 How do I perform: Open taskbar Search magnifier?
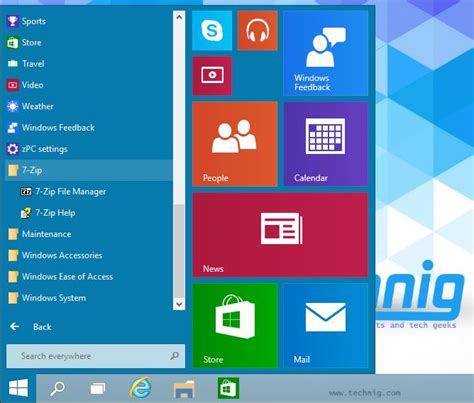coord(57,388)
